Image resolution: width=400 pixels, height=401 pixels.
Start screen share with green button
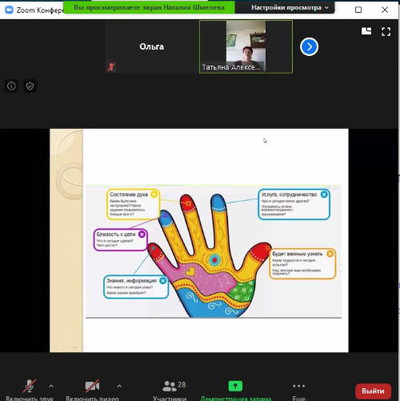pos(235,391)
